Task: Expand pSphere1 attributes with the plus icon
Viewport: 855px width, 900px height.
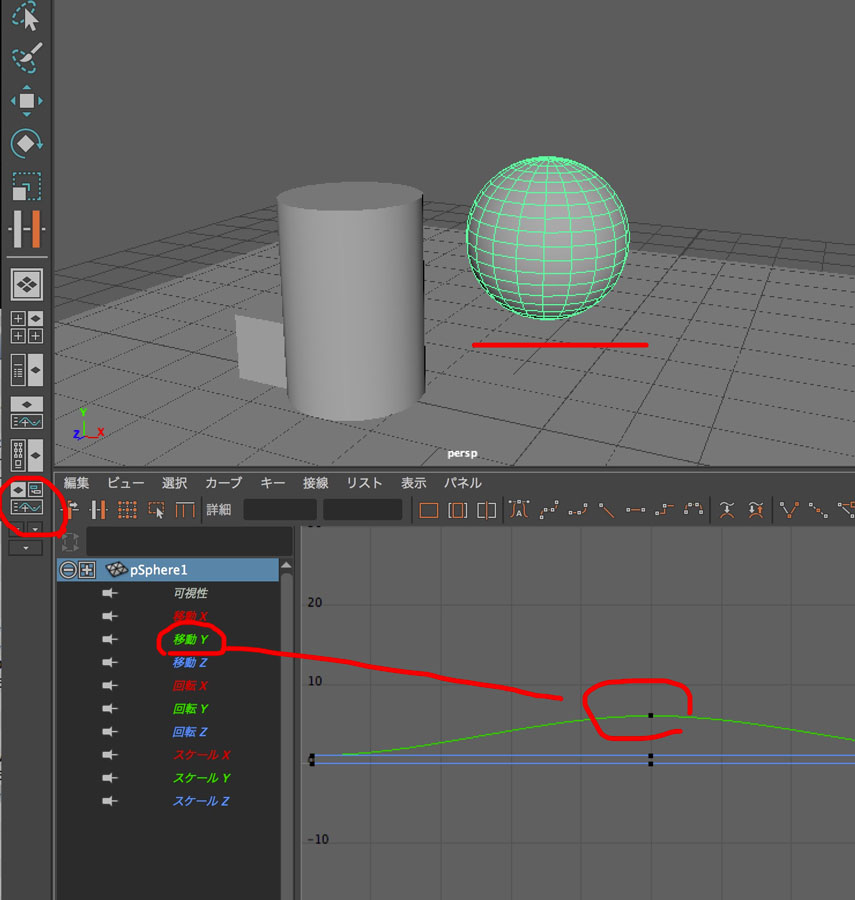Action: tap(87, 570)
